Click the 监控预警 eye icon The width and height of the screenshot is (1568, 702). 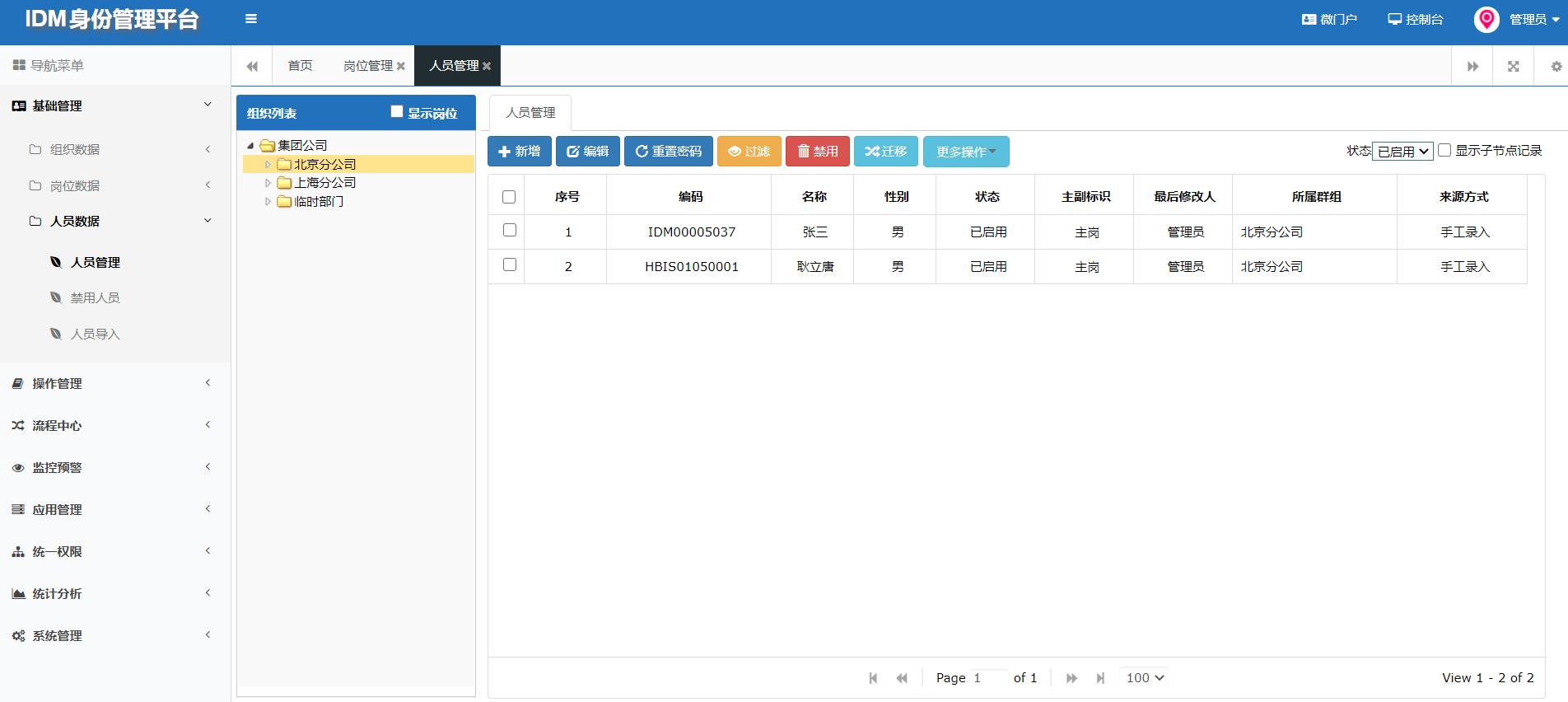pyautogui.click(x=18, y=467)
